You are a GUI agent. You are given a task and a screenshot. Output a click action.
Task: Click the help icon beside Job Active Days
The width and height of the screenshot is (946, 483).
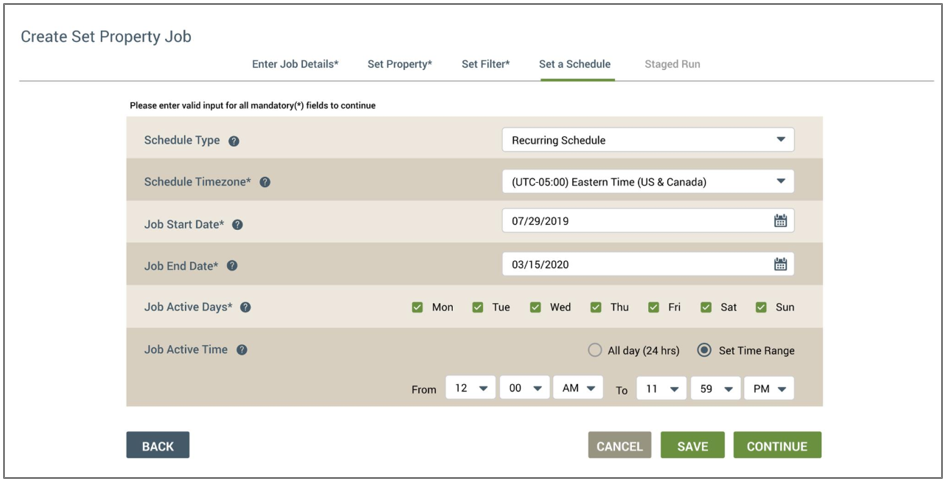point(245,308)
